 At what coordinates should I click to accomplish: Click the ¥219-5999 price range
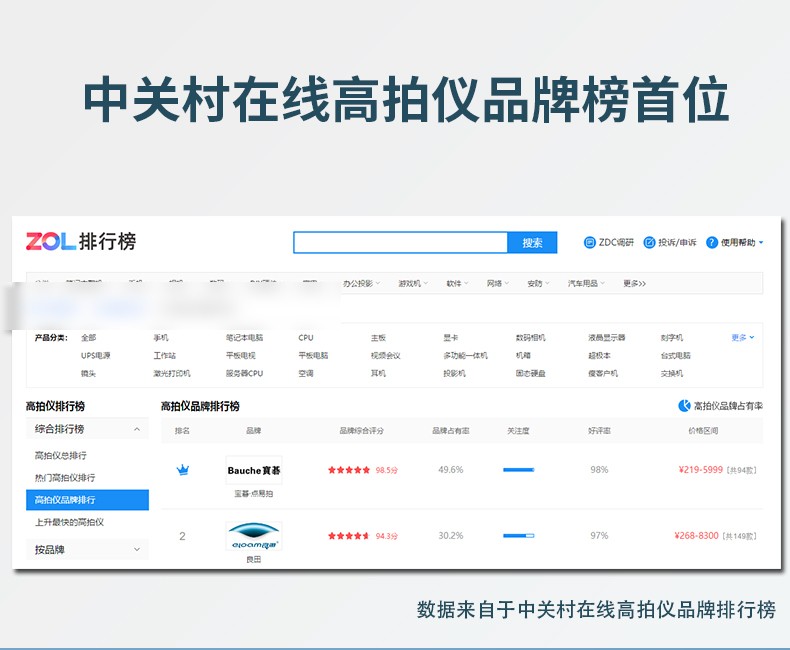tap(701, 470)
